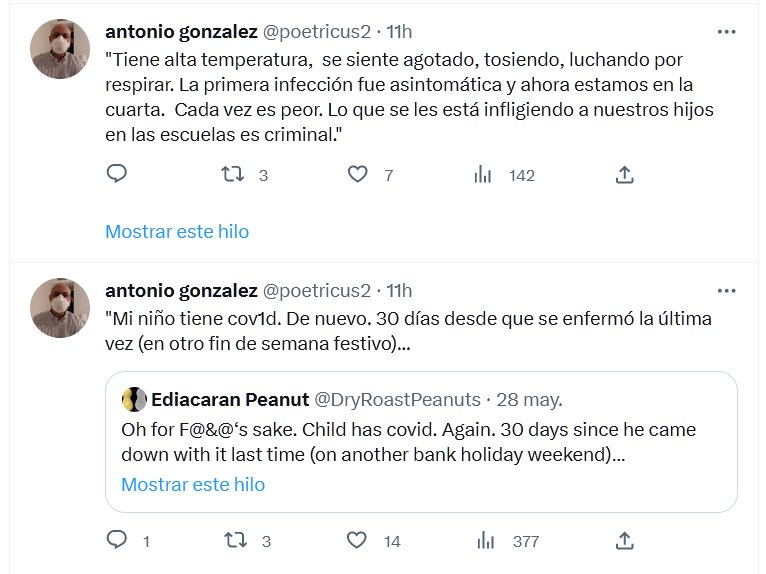Share the second tweet
Screen dimensions: 766x574
tap(624, 541)
